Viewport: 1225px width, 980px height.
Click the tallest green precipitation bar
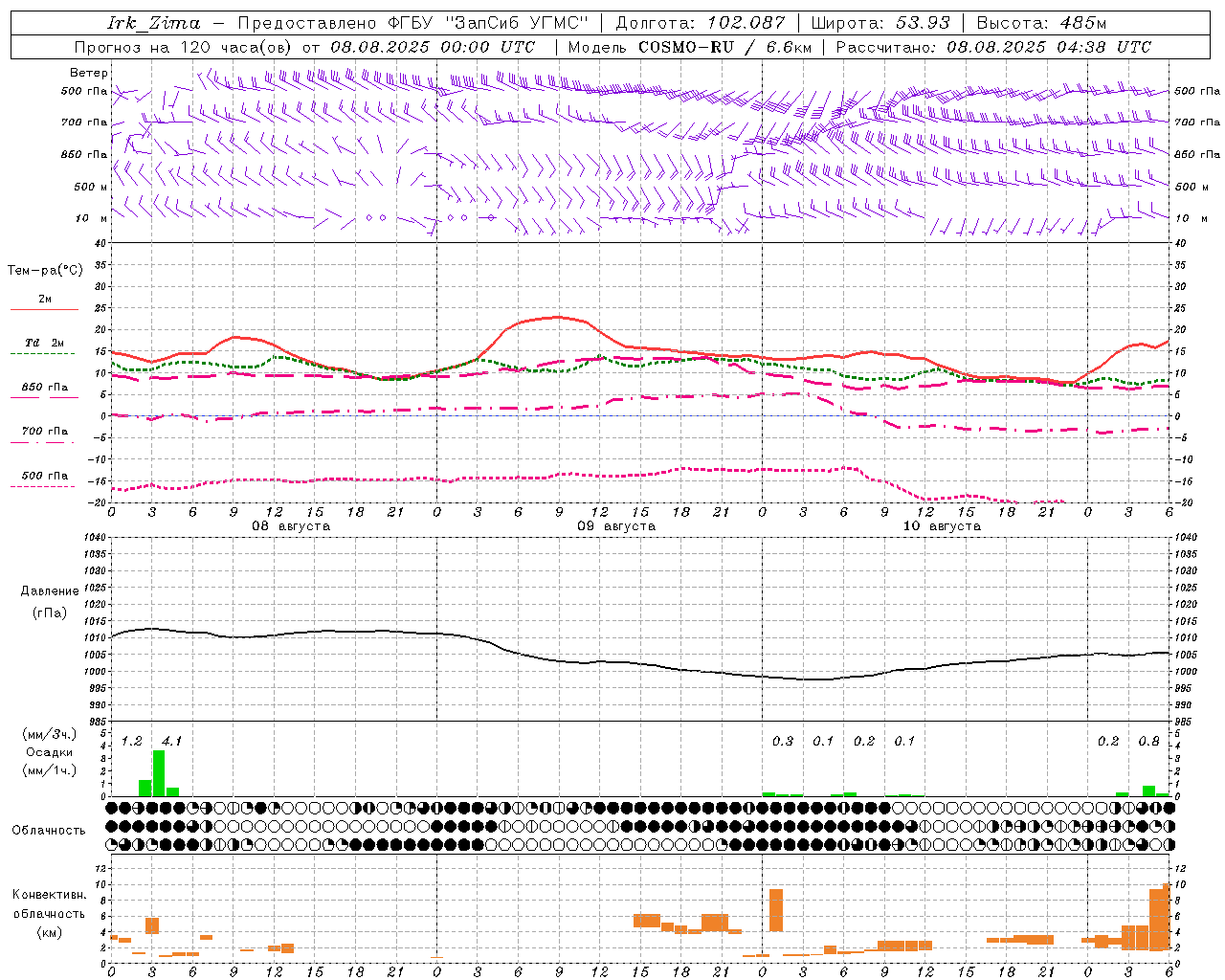(x=159, y=773)
